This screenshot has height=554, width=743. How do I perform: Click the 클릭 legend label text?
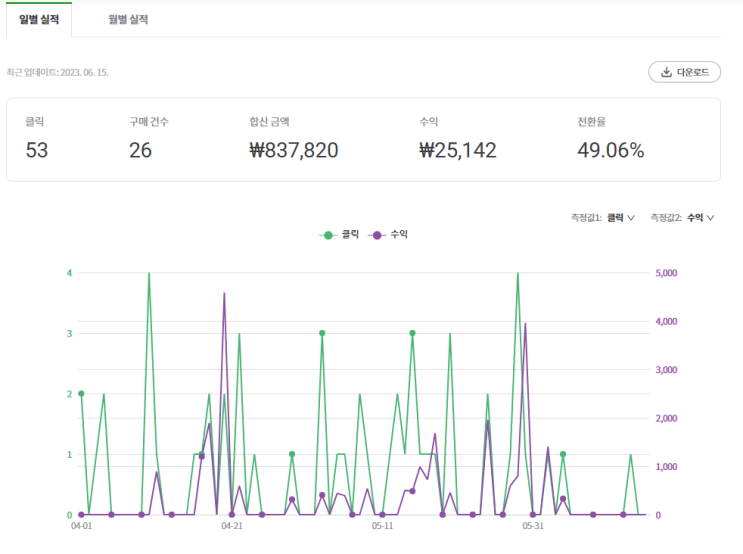click(x=350, y=234)
